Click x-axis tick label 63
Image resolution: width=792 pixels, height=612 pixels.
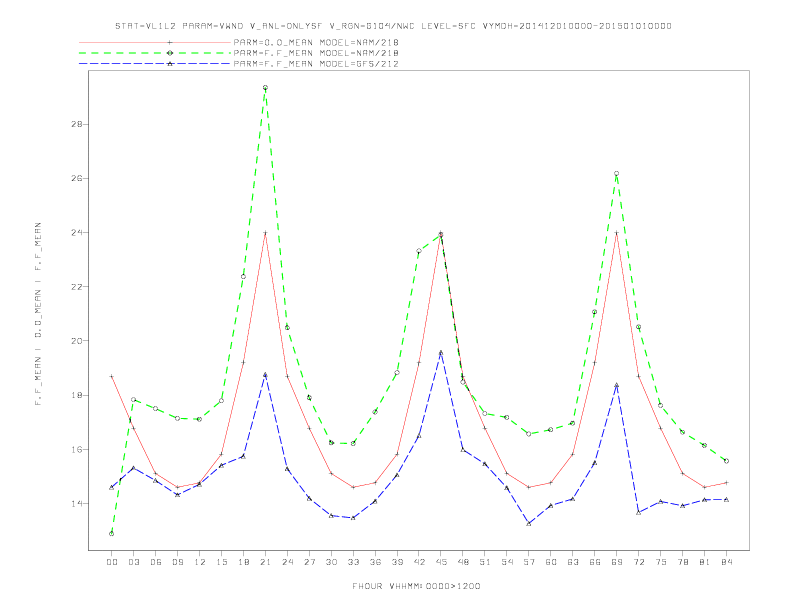coord(573,562)
